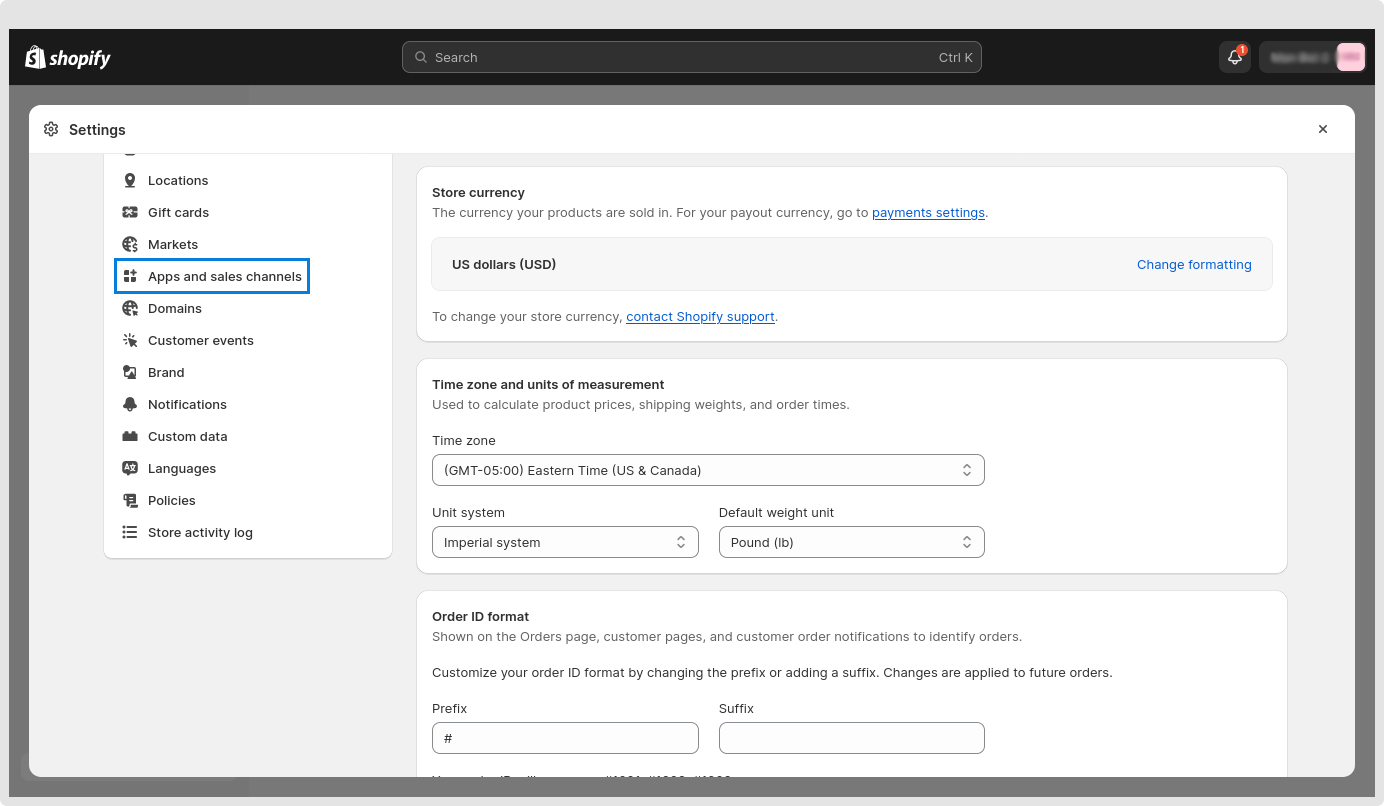Click the Customer events cursor icon
This screenshot has width=1384, height=806.
click(x=130, y=341)
